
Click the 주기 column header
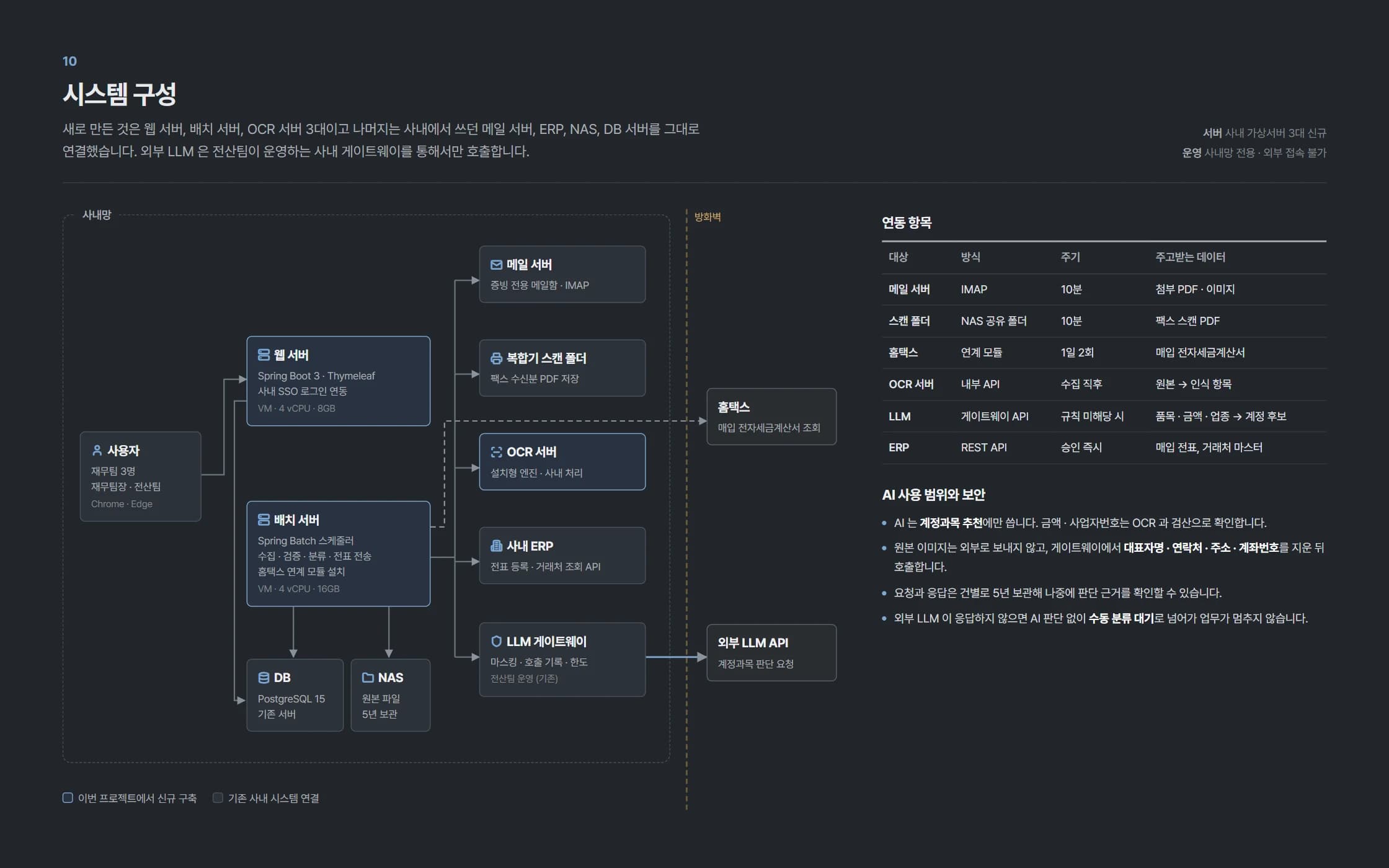coord(1070,257)
